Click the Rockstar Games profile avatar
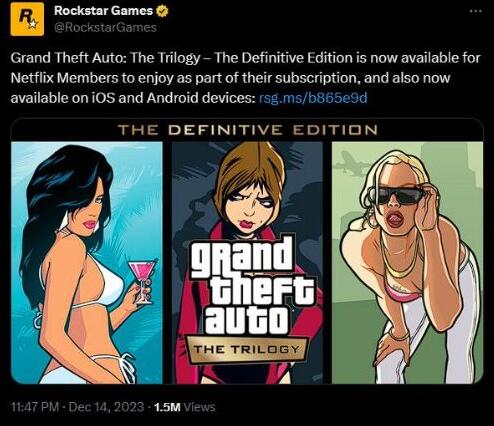 [x=27, y=19]
